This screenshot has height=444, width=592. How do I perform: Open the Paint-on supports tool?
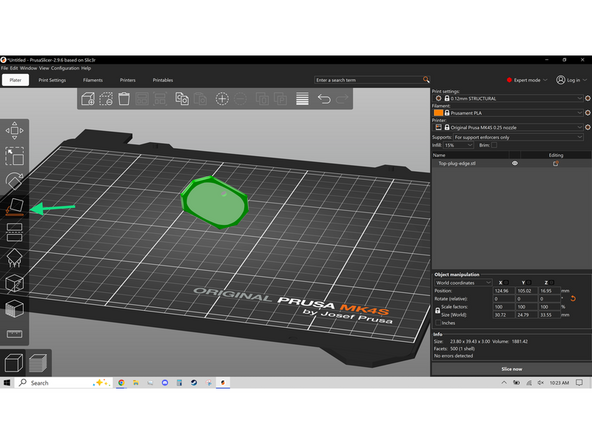click(14, 258)
